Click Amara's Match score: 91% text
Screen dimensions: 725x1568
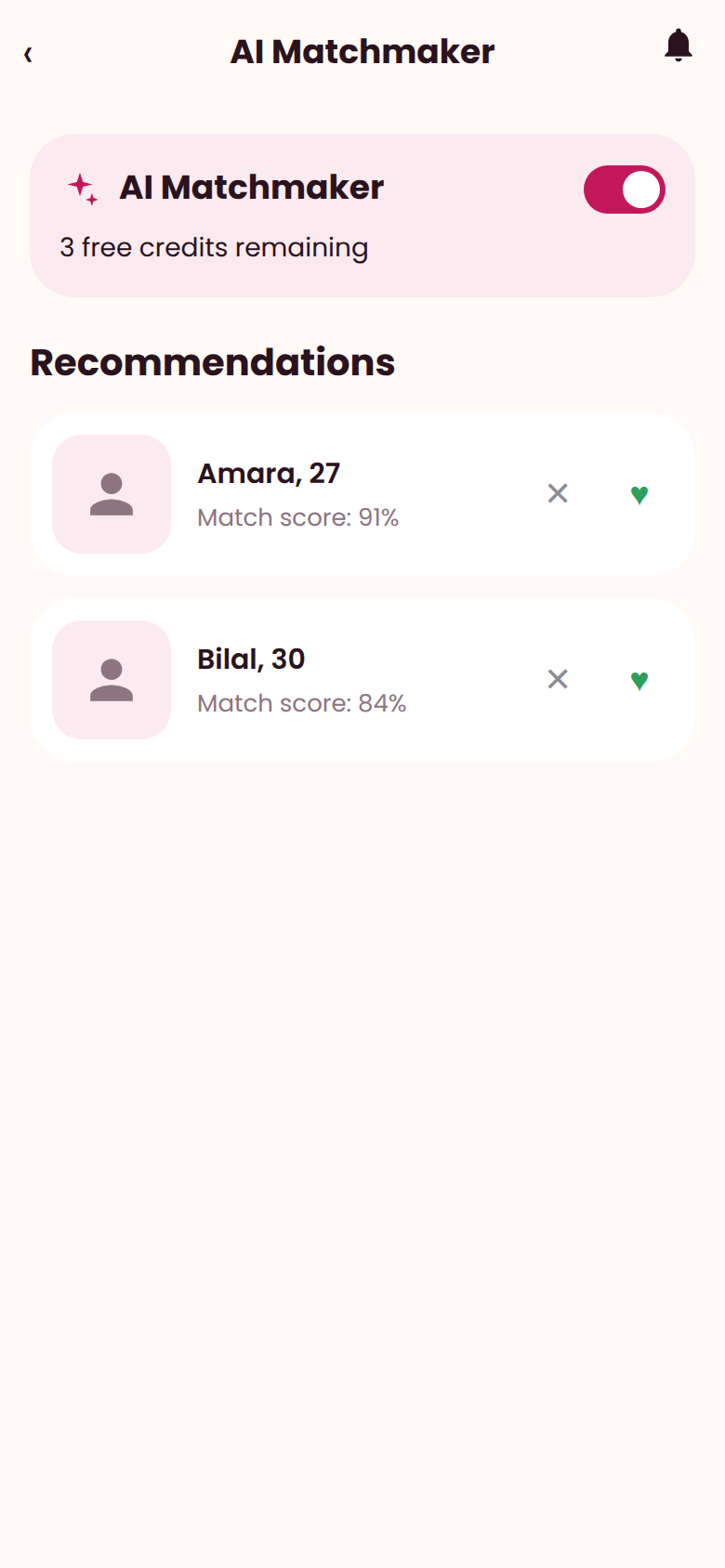(297, 517)
